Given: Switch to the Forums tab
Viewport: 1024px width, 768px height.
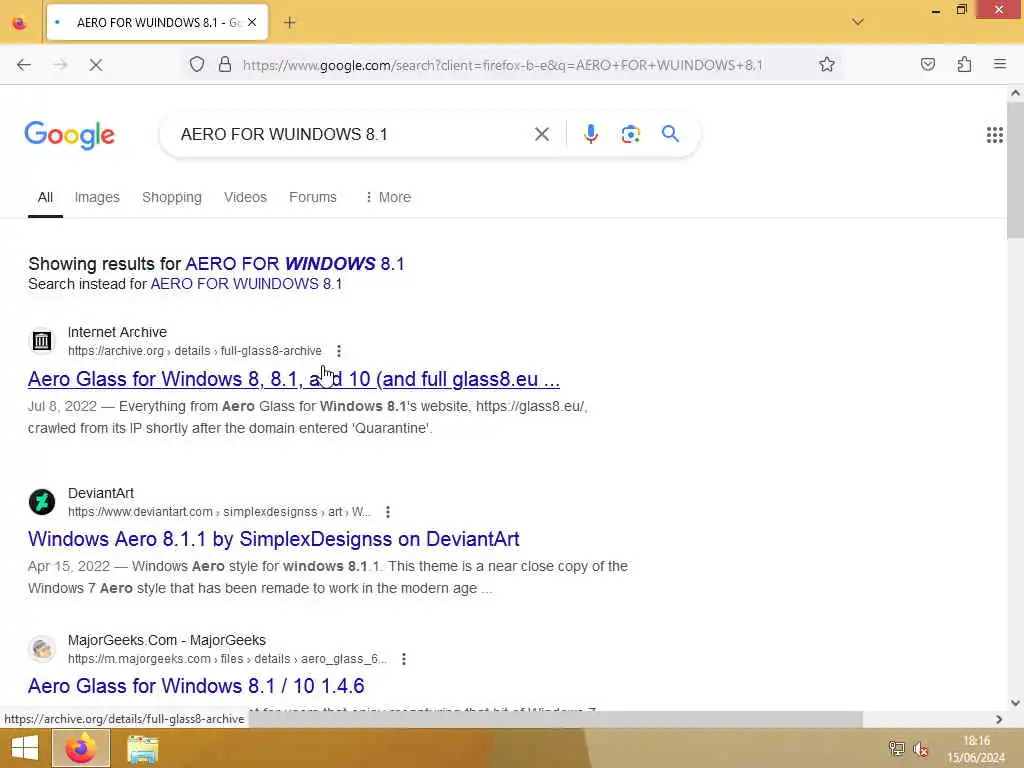Looking at the screenshot, I should pos(313,197).
